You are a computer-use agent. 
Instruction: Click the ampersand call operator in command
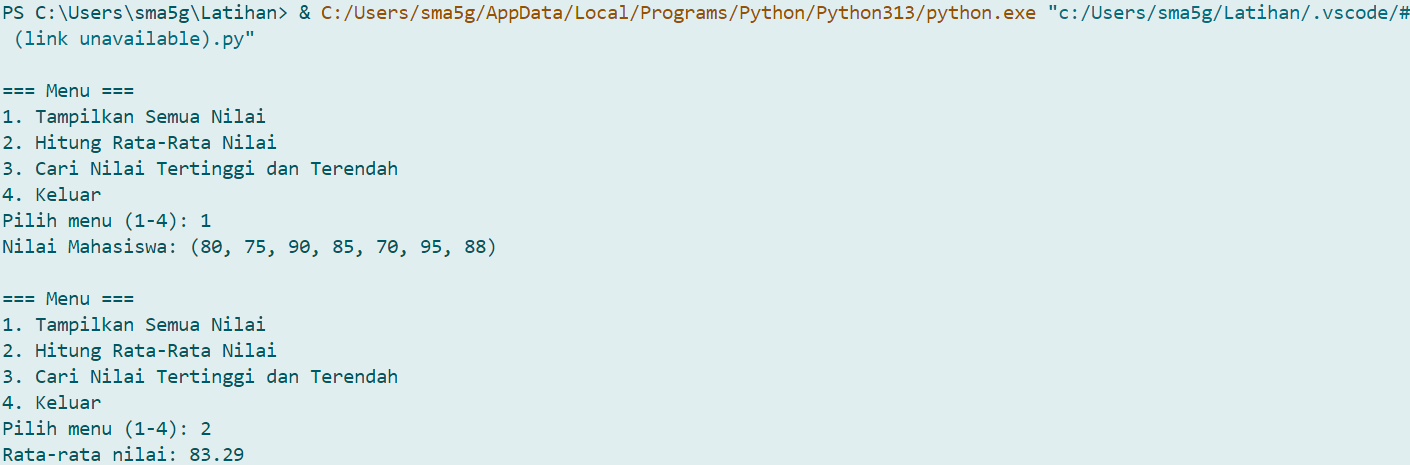pyautogui.click(x=304, y=14)
